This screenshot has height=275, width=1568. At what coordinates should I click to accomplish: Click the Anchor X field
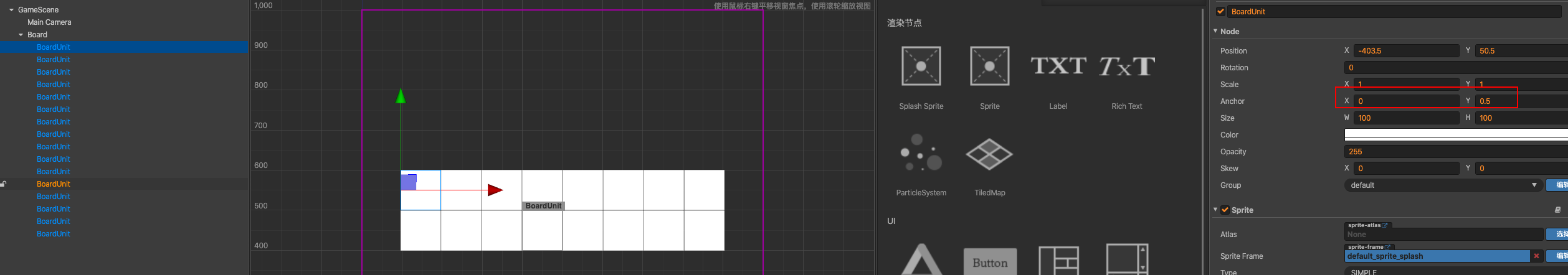pyautogui.click(x=1406, y=101)
